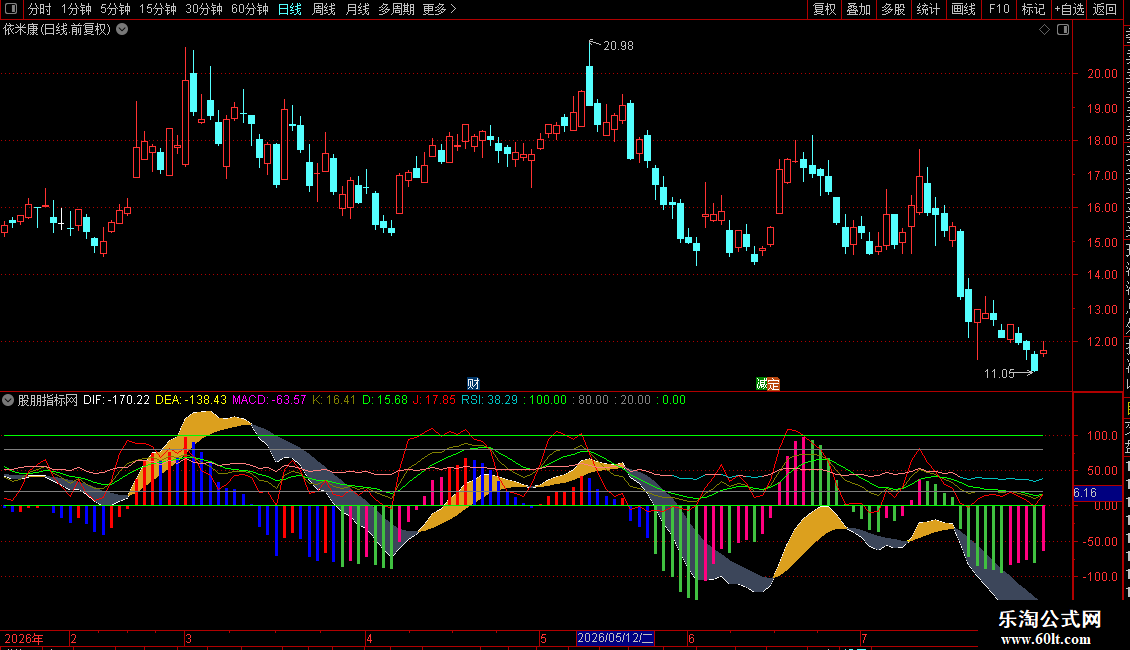The image size is (1130, 650).
Task: Open the 多股 multi-stock view
Action: (x=893, y=9)
